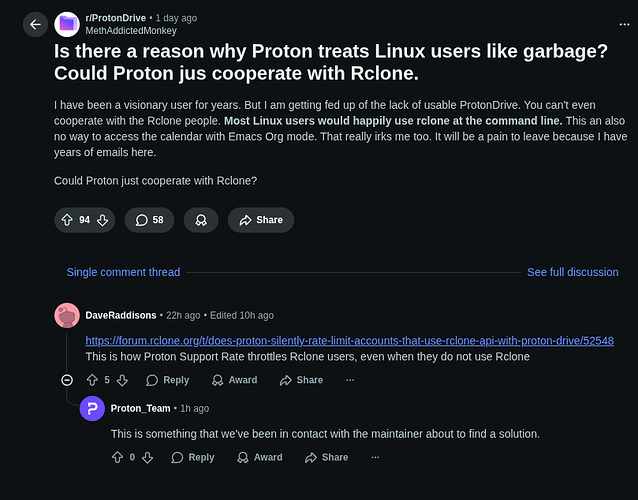Upvote DaveRaddisons' comment
Viewport: 638px width, 500px height.
(93, 380)
